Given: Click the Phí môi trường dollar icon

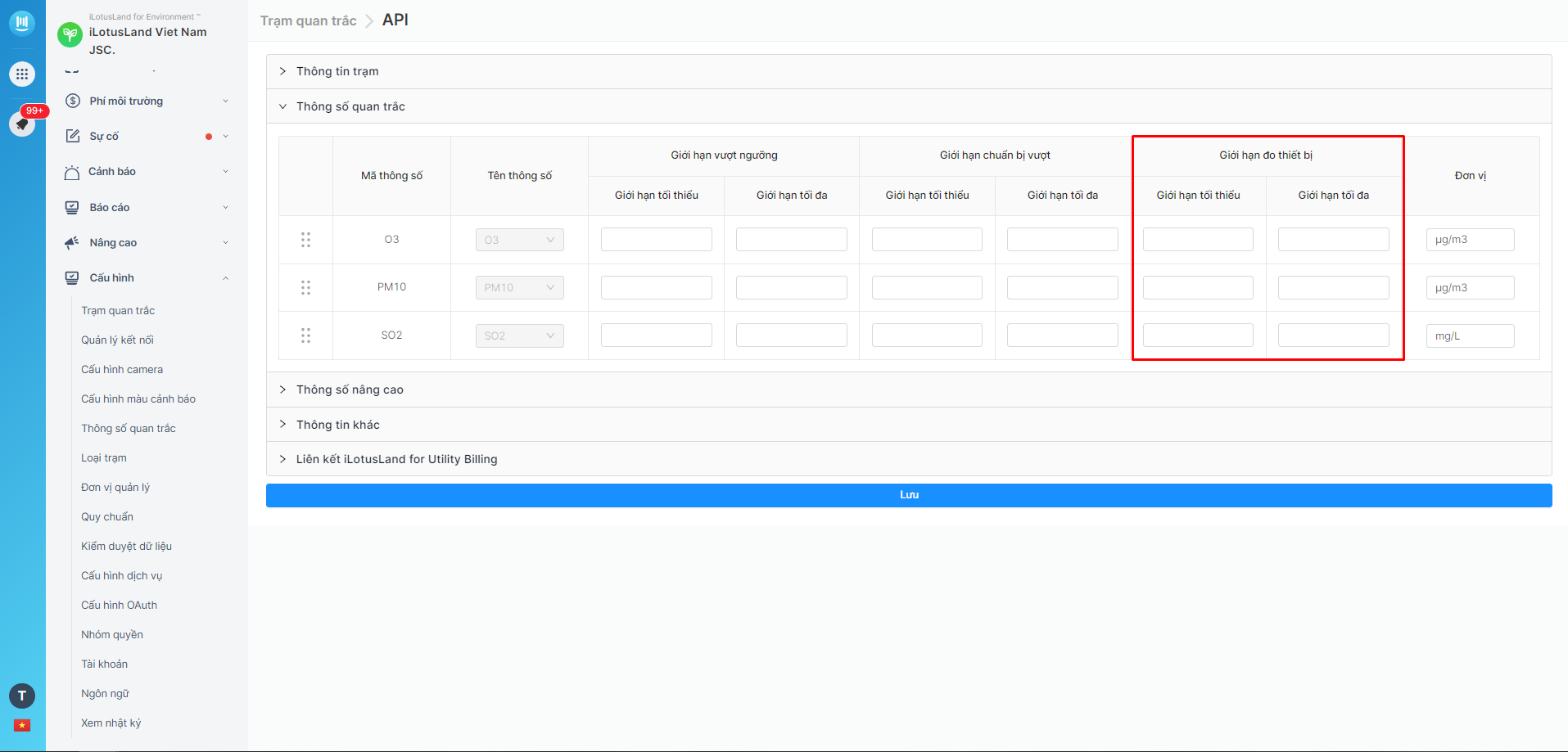Looking at the screenshot, I should pos(72,101).
